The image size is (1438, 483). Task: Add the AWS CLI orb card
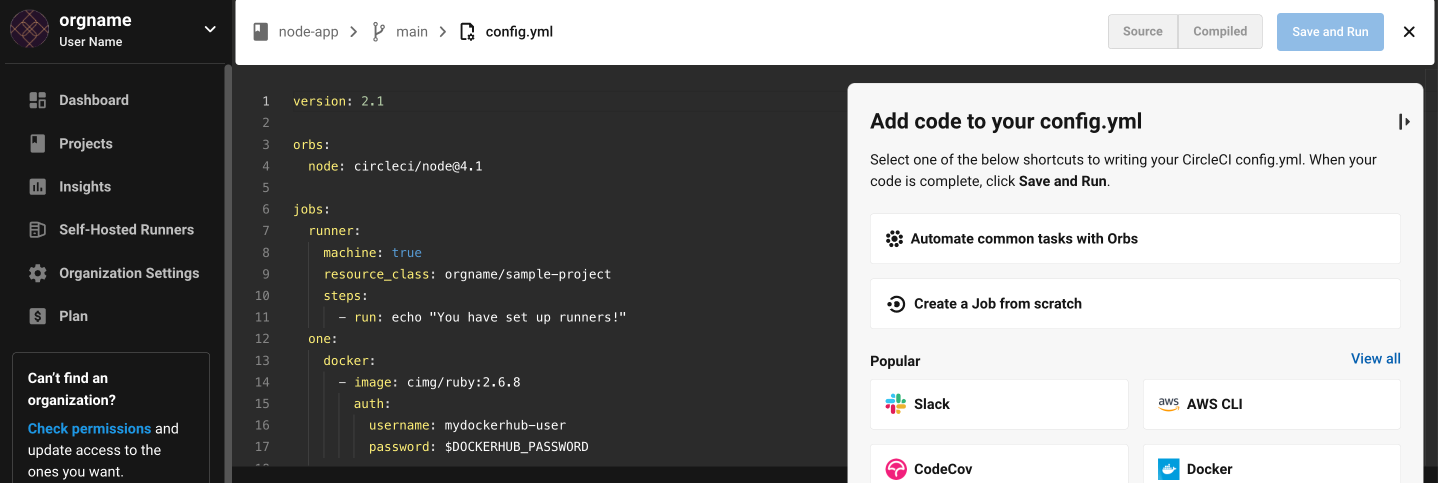coord(1272,404)
